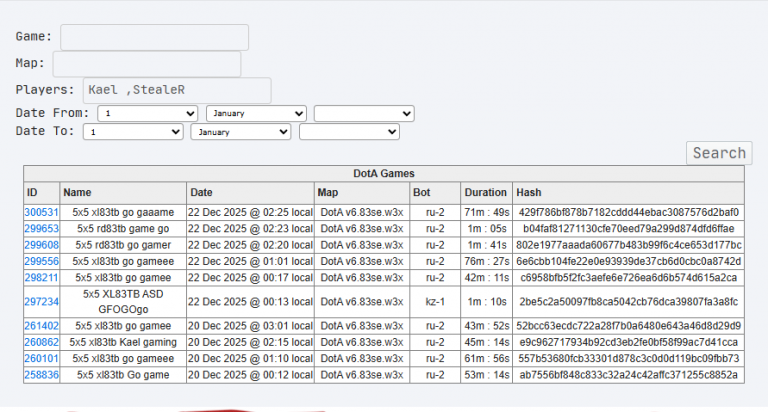
Task: Click duration '61m : 56s'
Action: point(487,359)
